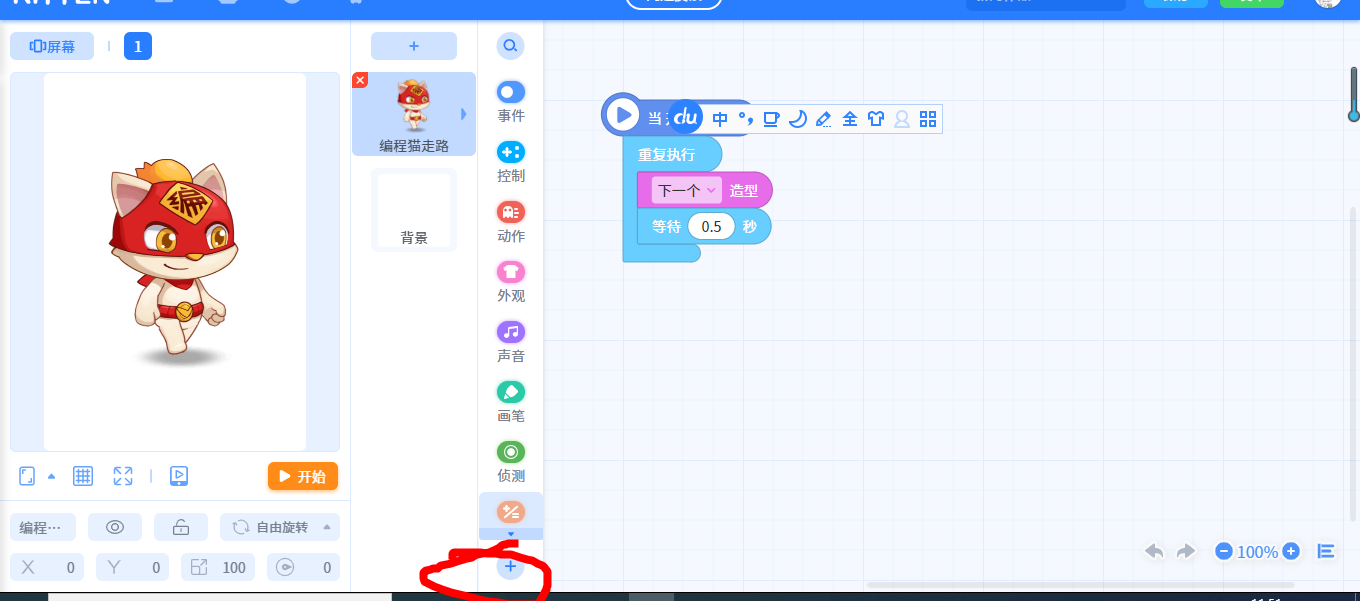
Task: Expand the 编程猫走路 sprite side arrow
Action: pyautogui.click(x=463, y=115)
